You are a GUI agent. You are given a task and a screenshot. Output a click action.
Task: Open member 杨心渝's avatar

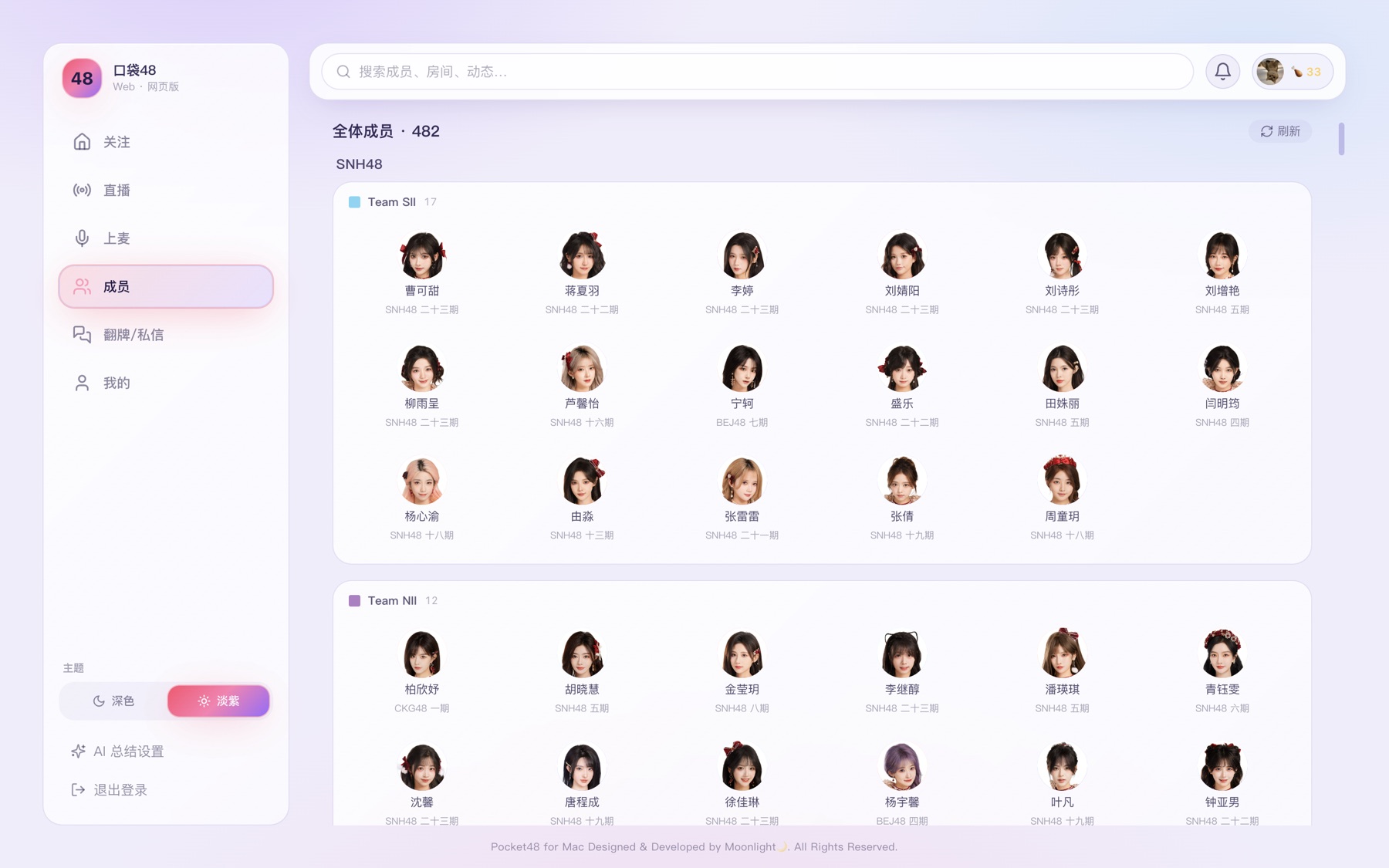coord(421,481)
